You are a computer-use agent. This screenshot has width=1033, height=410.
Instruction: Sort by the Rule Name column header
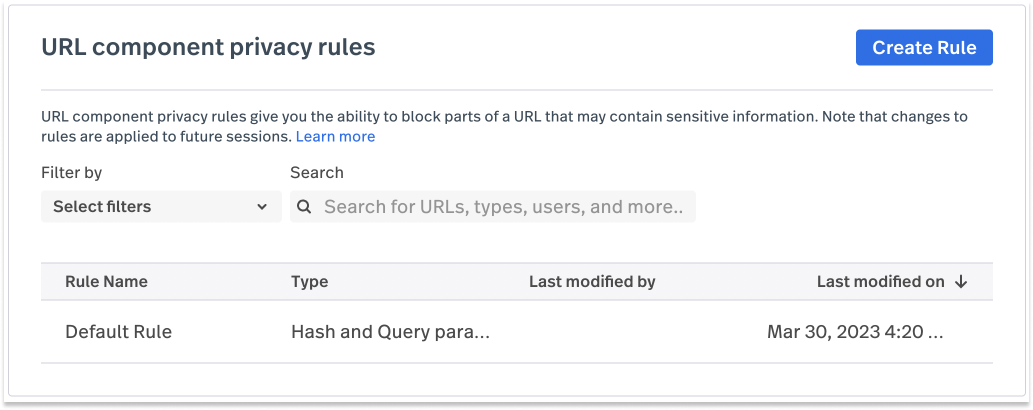coord(106,281)
